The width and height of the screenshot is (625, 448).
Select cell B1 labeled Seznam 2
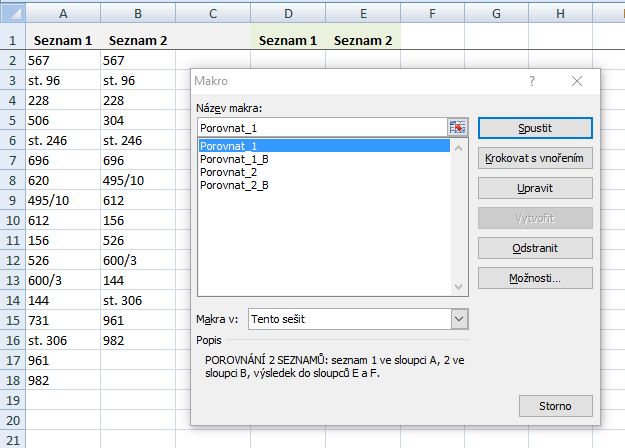138,41
